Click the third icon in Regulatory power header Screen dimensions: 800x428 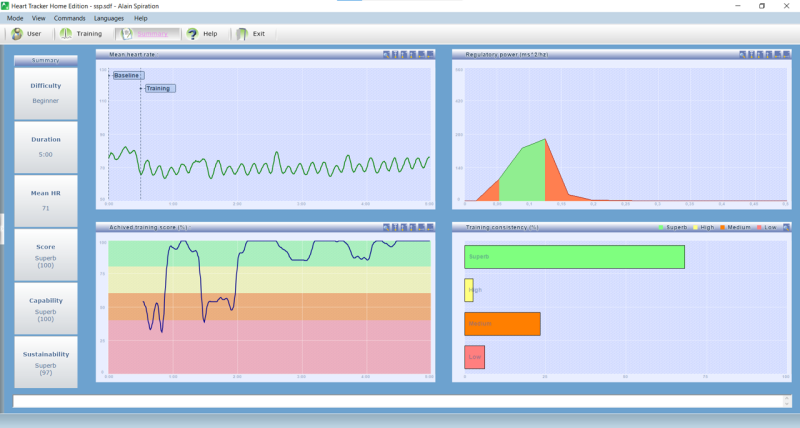(x=760, y=54)
